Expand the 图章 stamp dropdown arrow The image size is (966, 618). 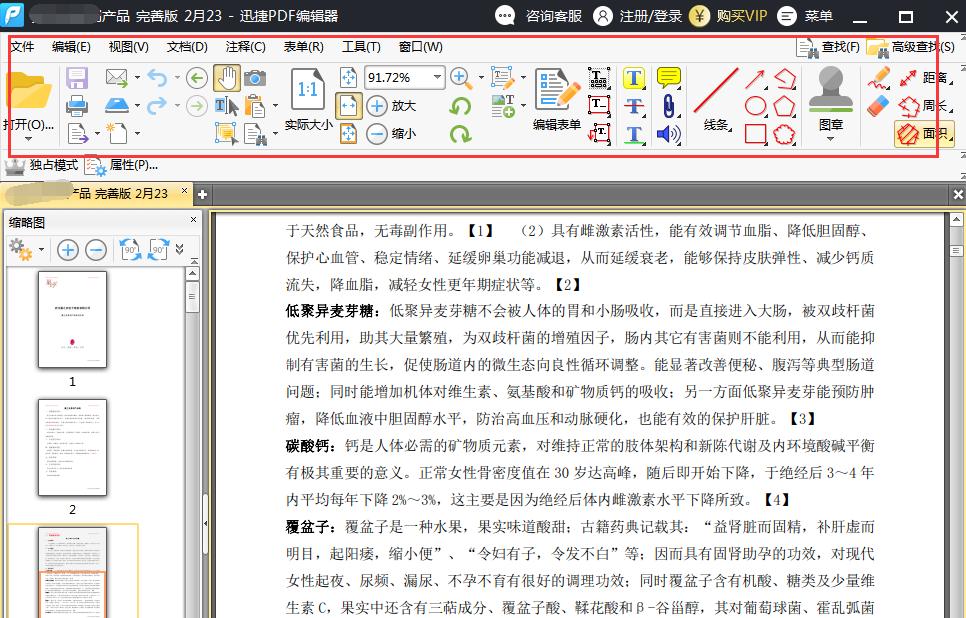(x=829, y=138)
